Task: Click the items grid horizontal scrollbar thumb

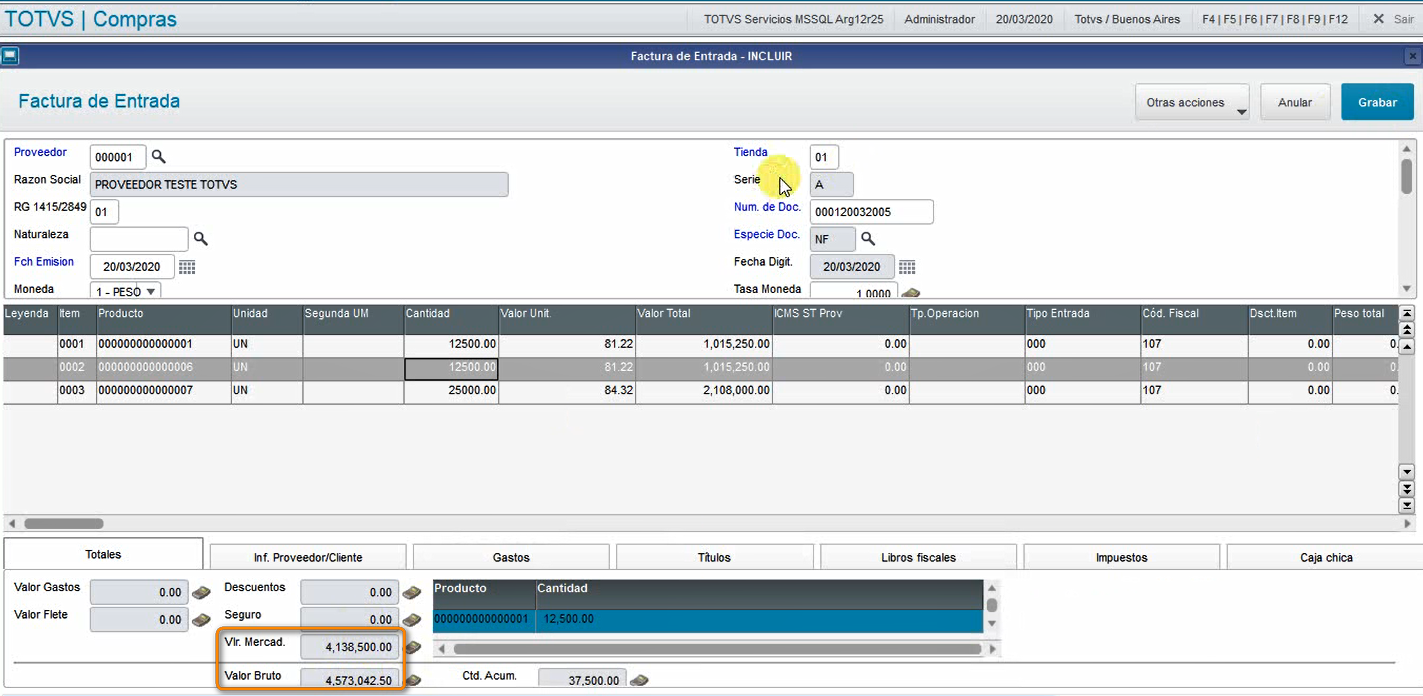Action: (64, 523)
